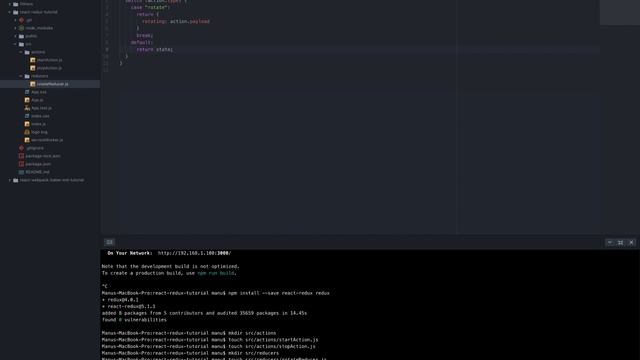Click '+ redux@4.0.1' terminal output
The image size is (640, 360).
click(x=120, y=300)
